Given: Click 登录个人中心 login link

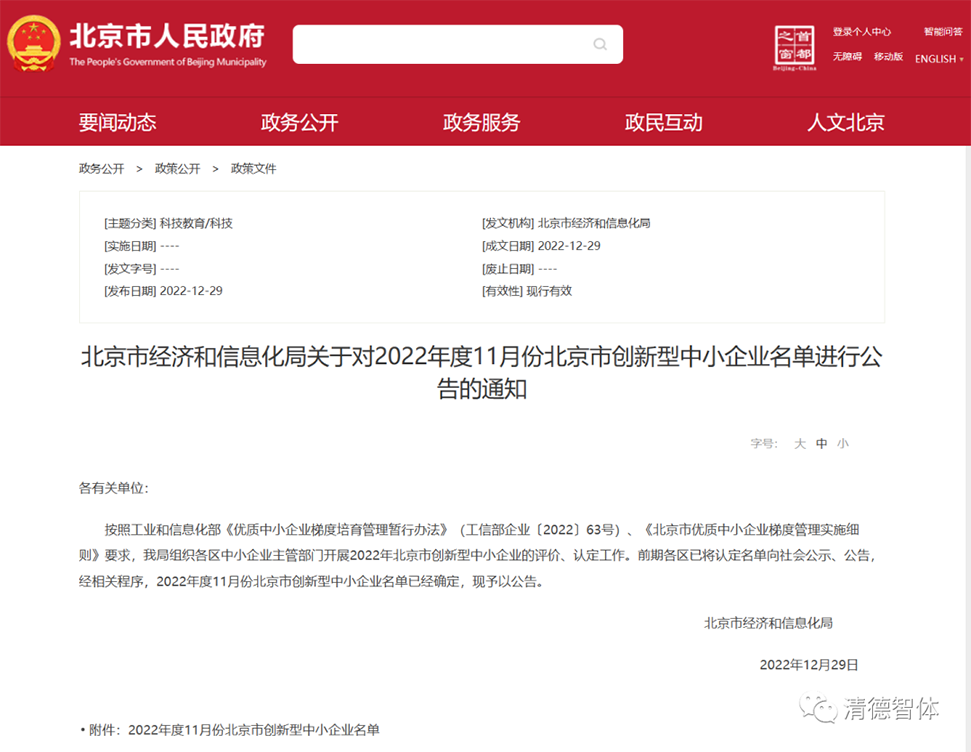Looking at the screenshot, I should point(861,32).
